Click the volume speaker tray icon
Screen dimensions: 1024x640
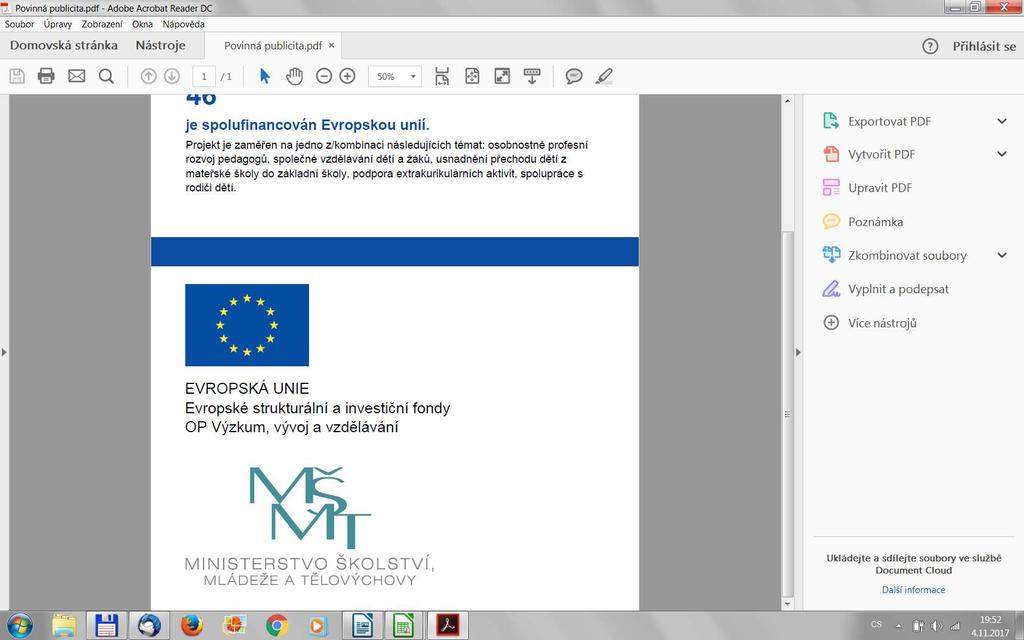[x=936, y=626]
